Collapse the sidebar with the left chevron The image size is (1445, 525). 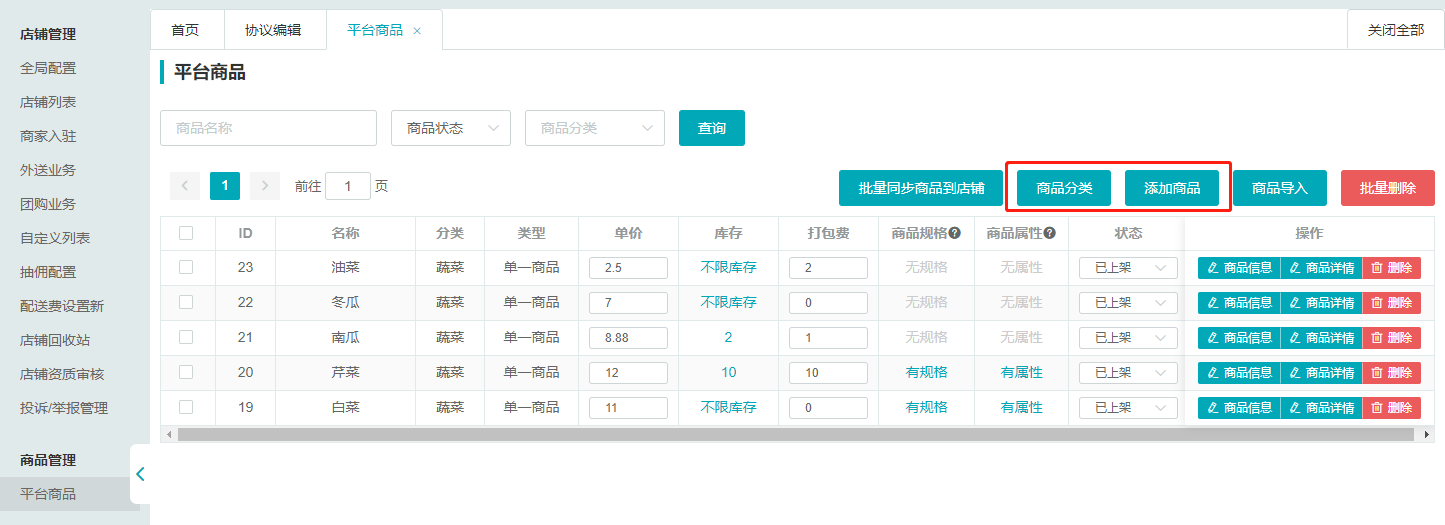(x=140, y=474)
